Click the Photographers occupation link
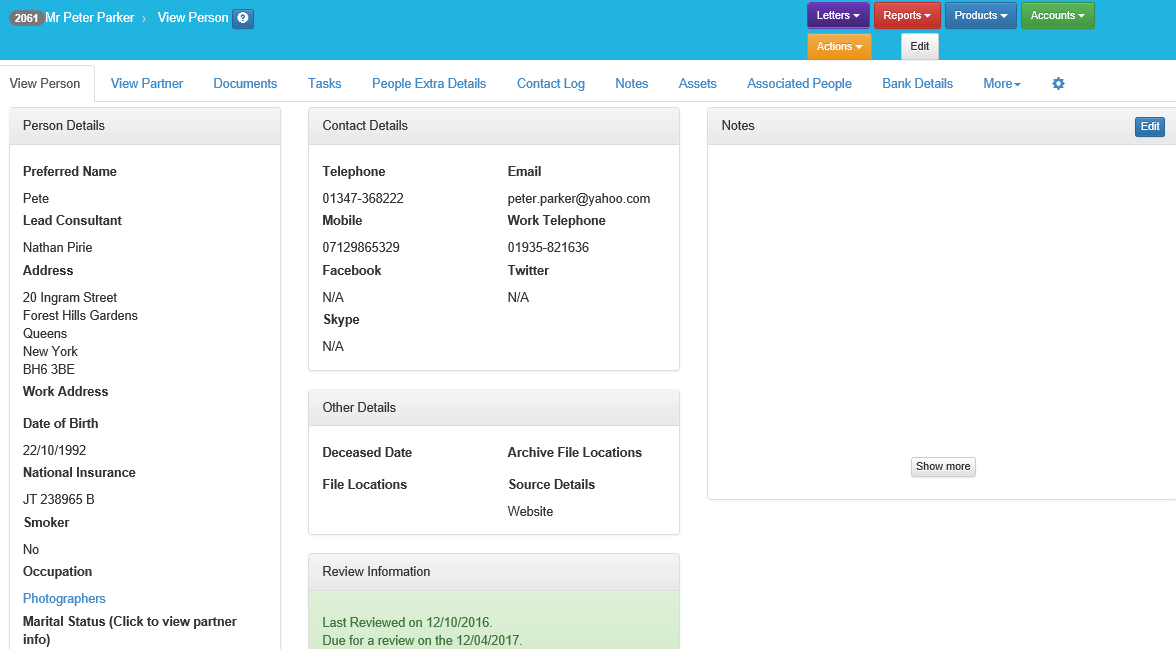 tap(64, 599)
